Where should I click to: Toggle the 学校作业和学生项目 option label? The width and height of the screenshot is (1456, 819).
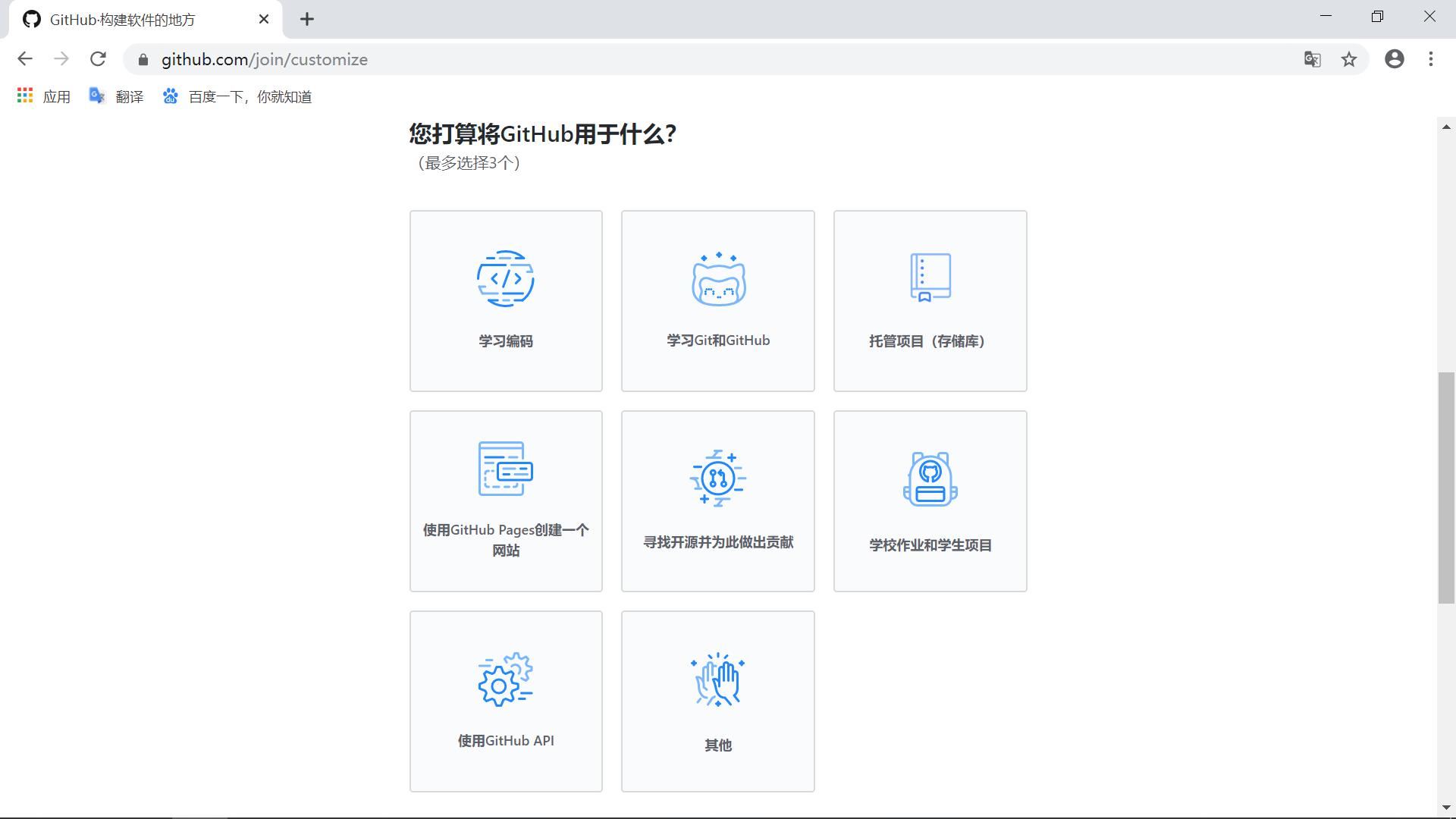pyautogui.click(x=930, y=545)
